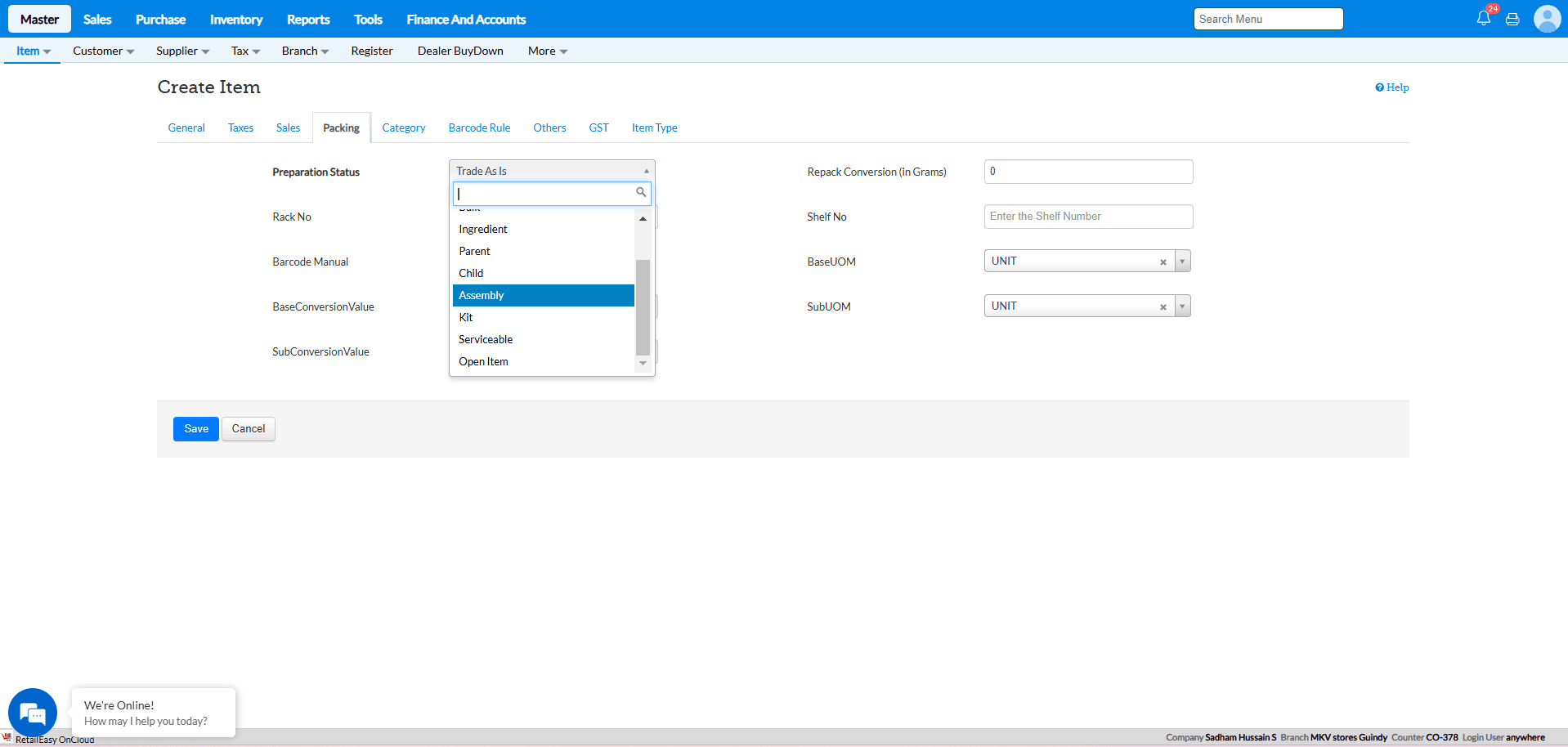This screenshot has height=747, width=1568.
Task: Expand the BaseUOM dropdown arrow
Action: 1182,262
